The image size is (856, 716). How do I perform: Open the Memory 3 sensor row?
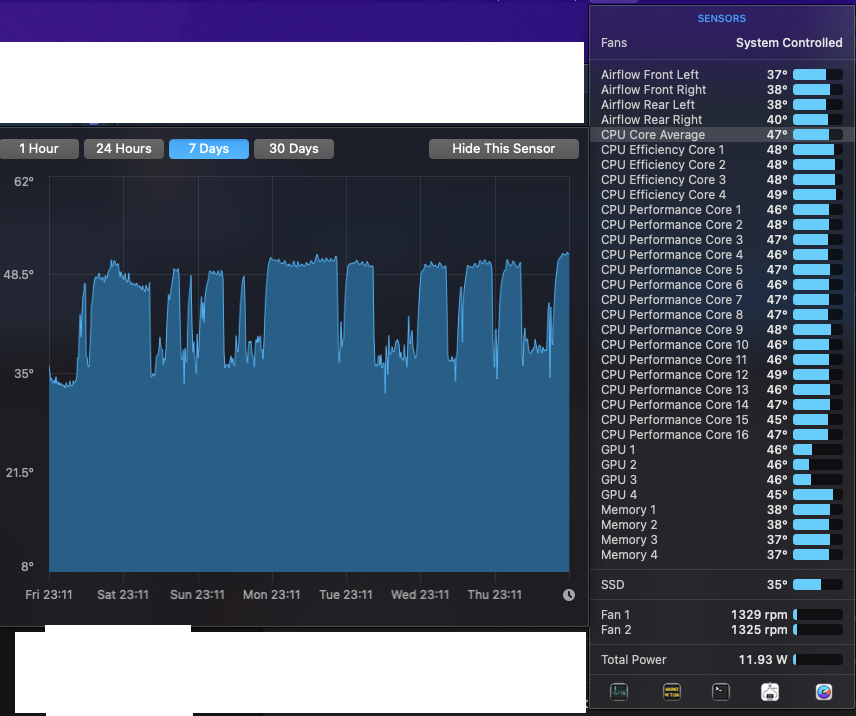pyautogui.click(x=722, y=540)
